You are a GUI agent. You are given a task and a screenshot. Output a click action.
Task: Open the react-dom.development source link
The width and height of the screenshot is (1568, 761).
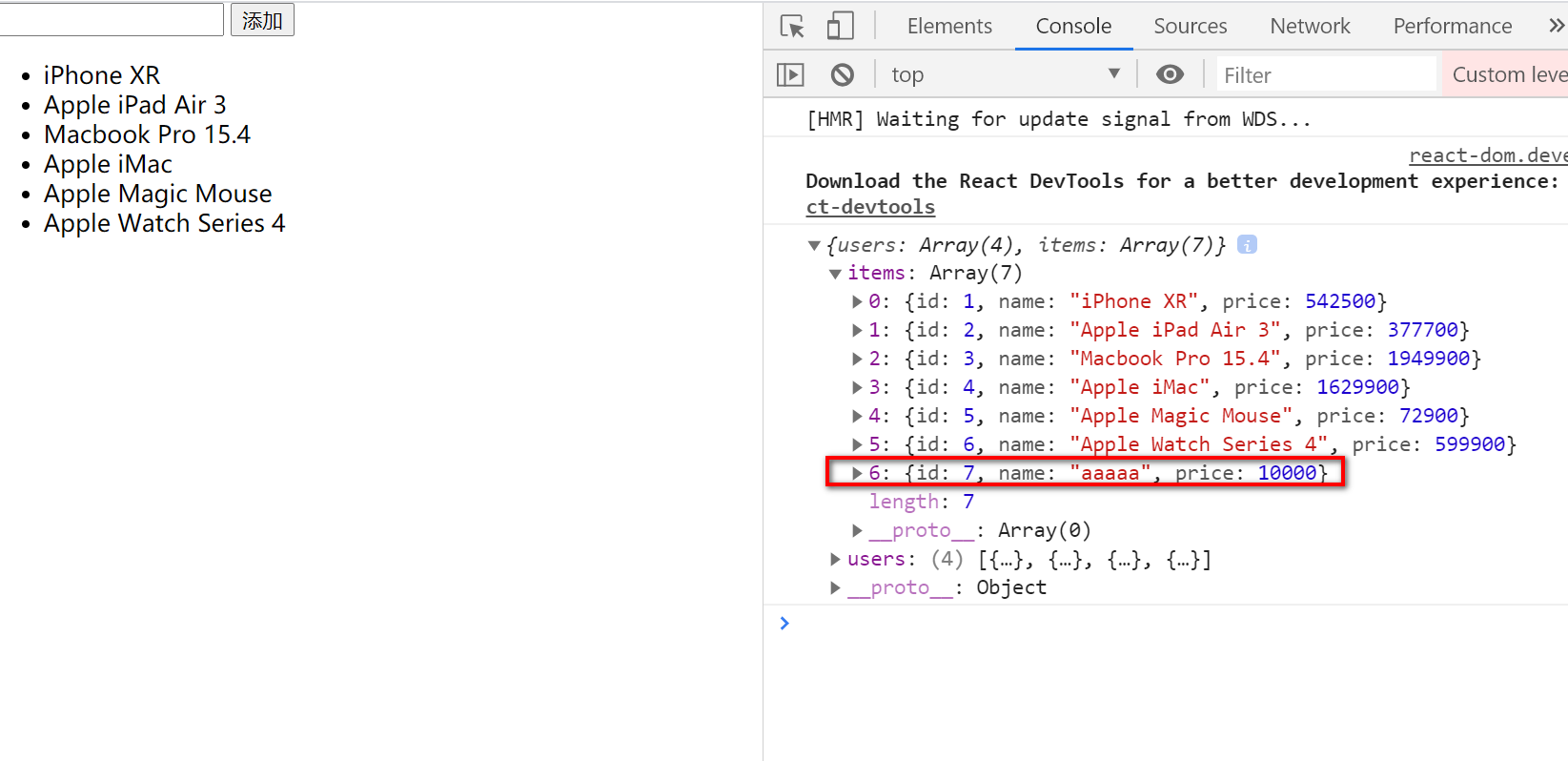pyautogui.click(x=1488, y=155)
